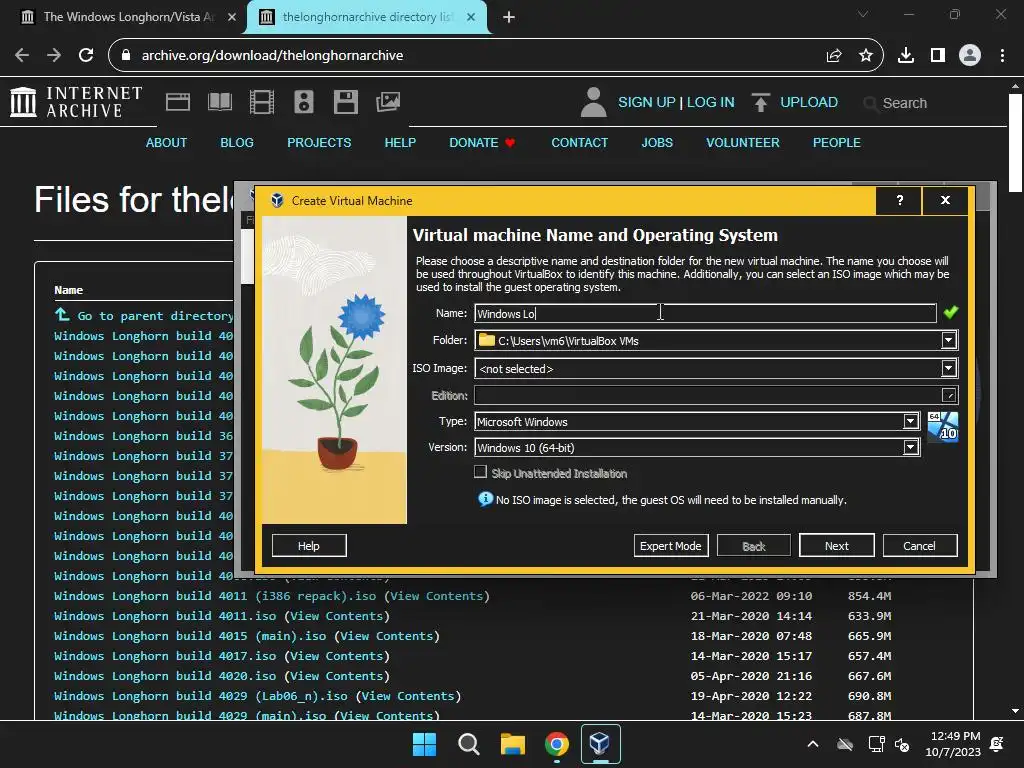Click the Chrome back arrow
The image size is (1024, 768).
coord(22,56)
